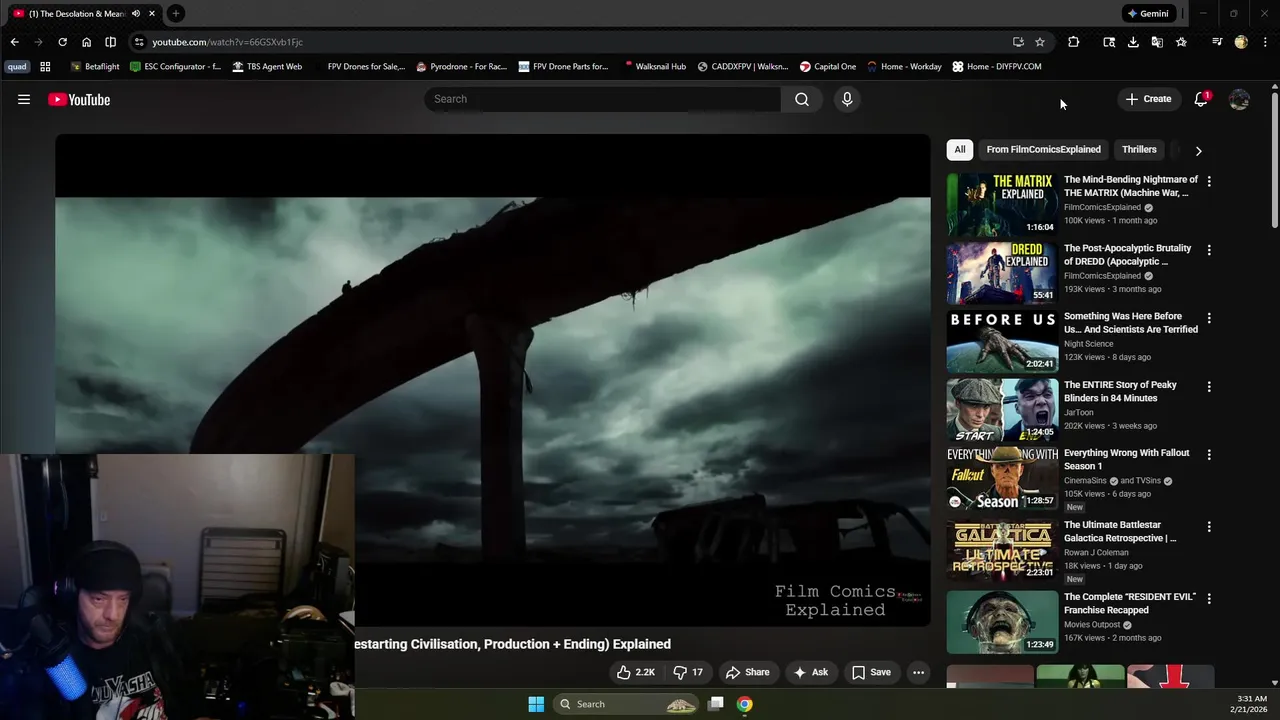
Task: Open Betaflight bookmark
Action: tap(95, 67)
